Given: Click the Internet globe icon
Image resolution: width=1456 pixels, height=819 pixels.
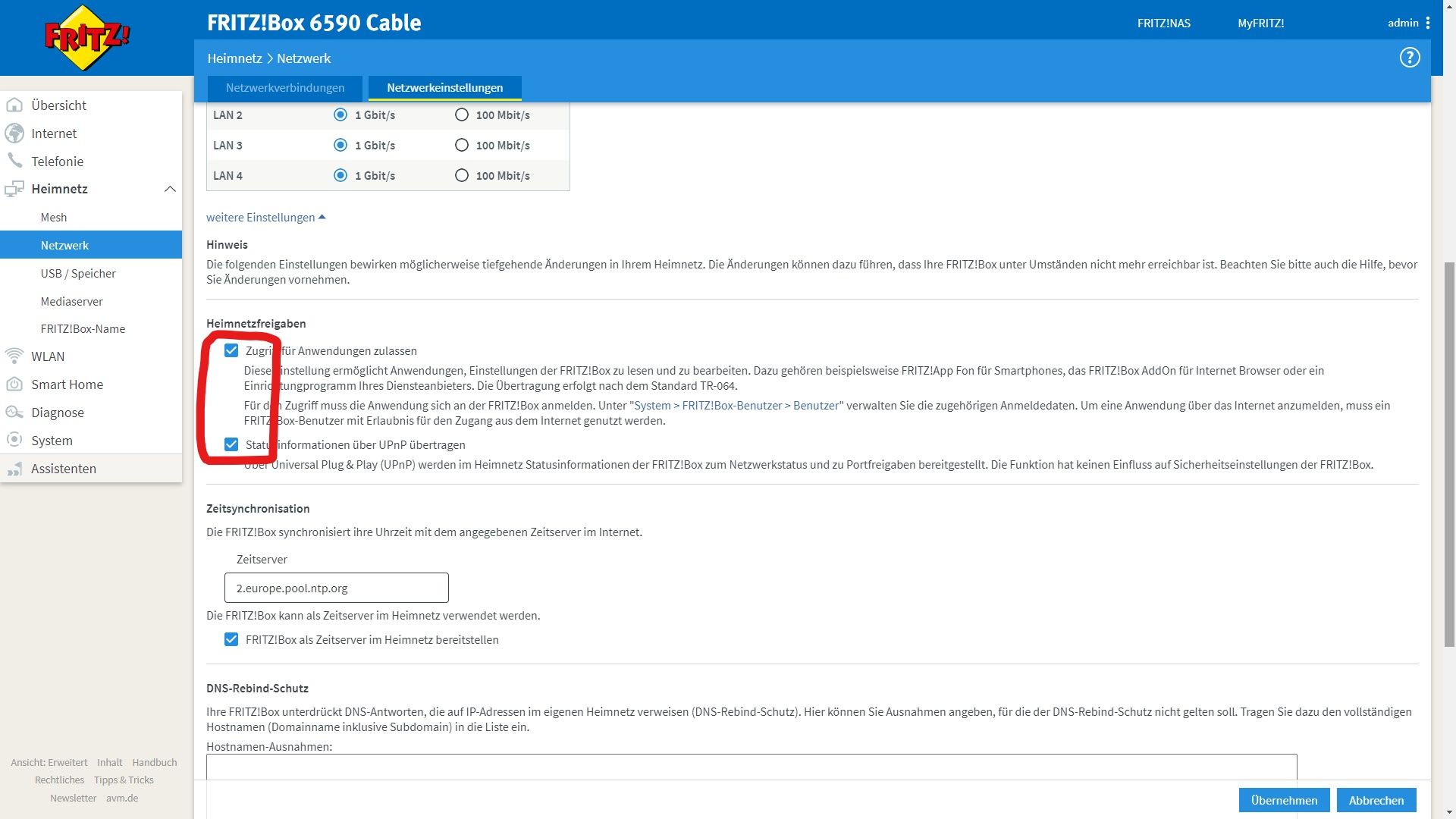Looking at the screenshot, I should 14,133.
